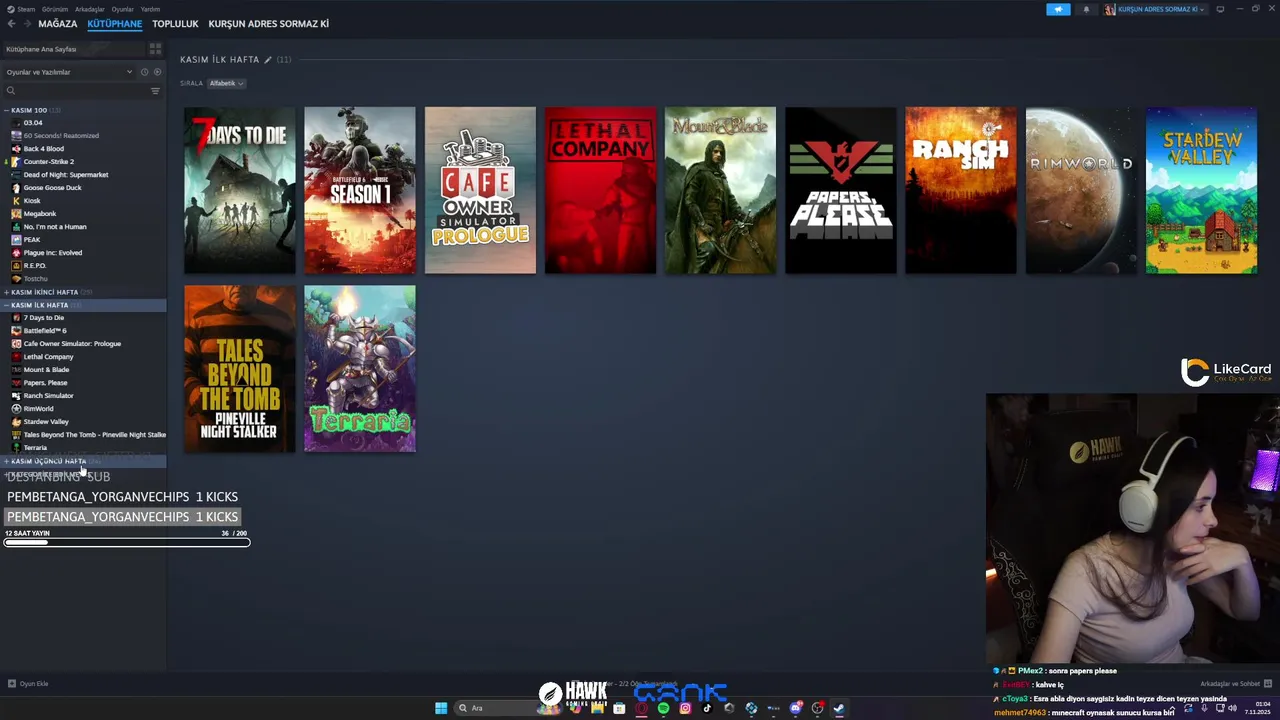Toggle library grid view icon

click(155, 48)
